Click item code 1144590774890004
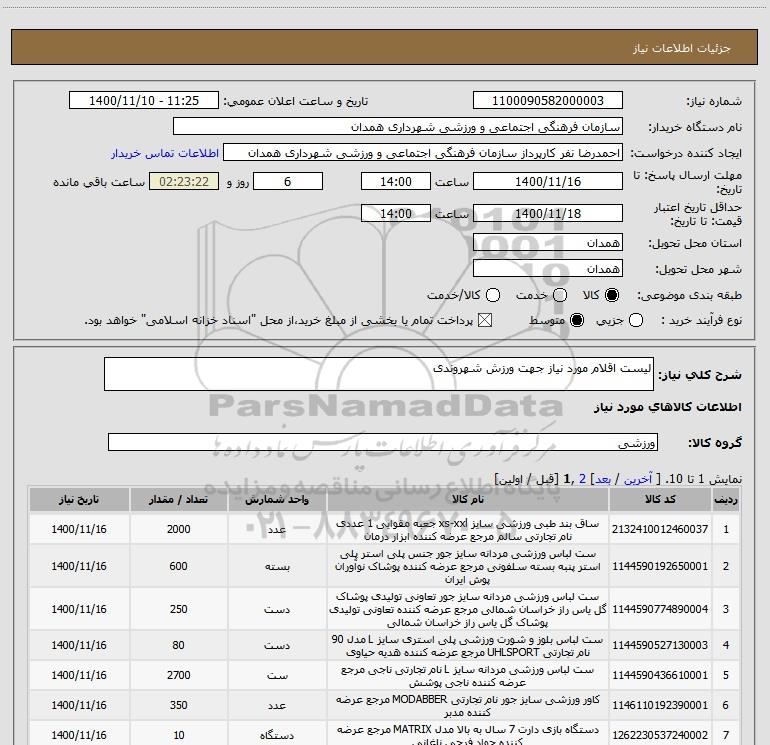This screenshot has height=745, width=770. coord(660,609)
